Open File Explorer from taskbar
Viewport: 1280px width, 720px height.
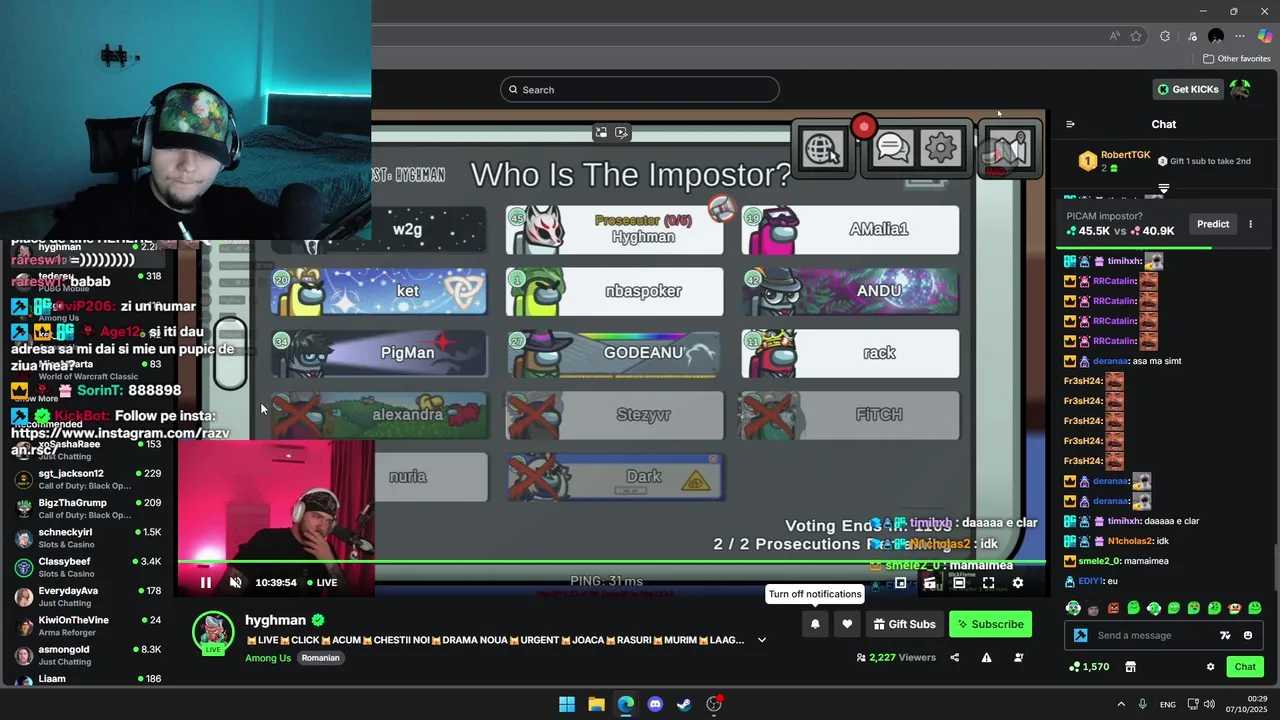click(x=596, y=704)
